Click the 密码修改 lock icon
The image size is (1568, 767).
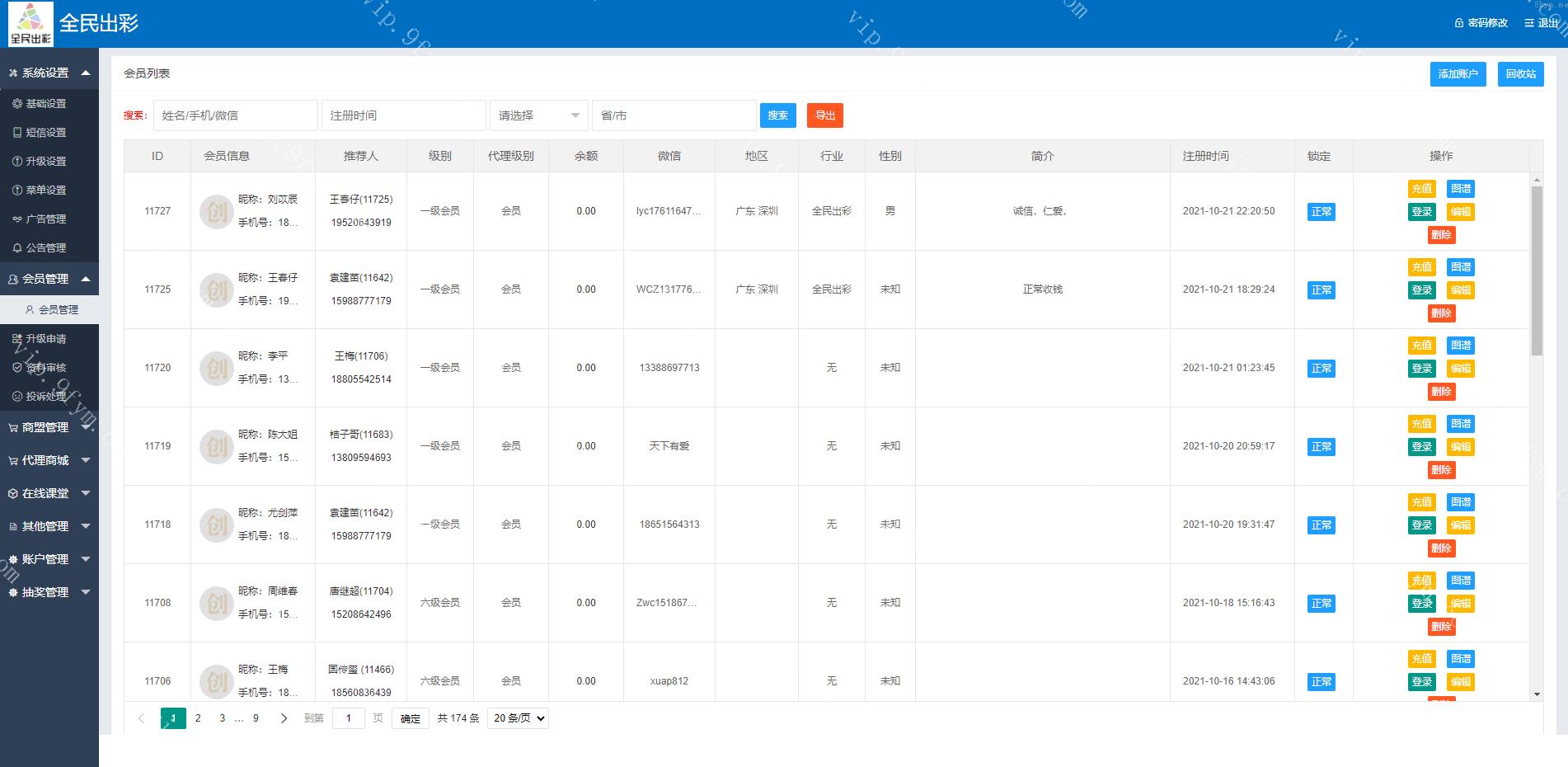click(1459, 23)
